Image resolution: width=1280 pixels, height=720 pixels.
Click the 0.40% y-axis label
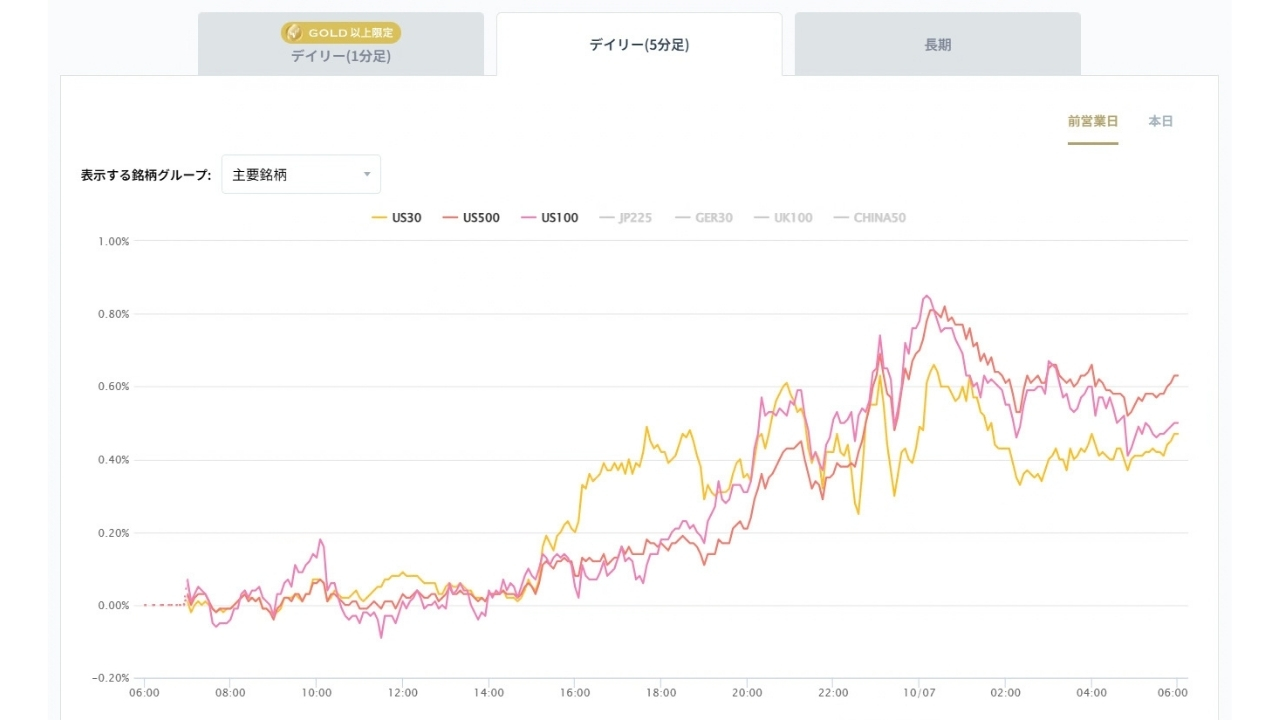point(113,460)
